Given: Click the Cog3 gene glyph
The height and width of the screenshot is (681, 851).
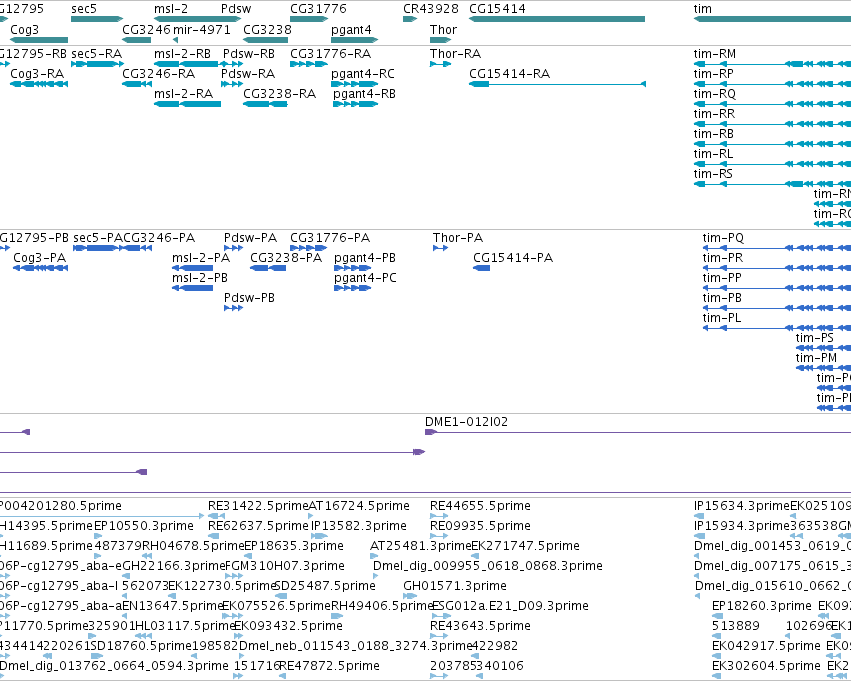Looking at the screenshot, I should point(39,40).
